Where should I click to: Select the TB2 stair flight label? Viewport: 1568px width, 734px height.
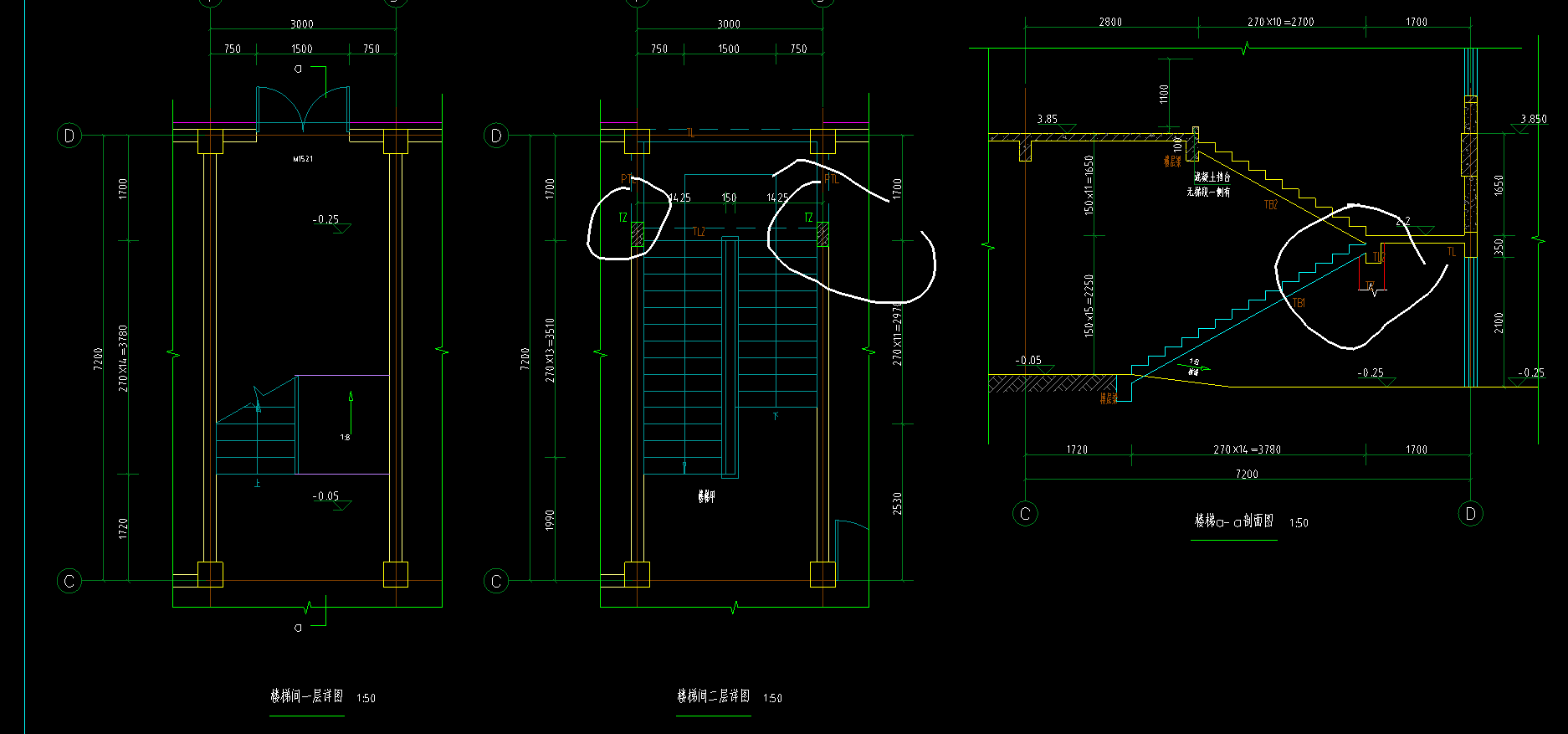tap(1271, 204)
